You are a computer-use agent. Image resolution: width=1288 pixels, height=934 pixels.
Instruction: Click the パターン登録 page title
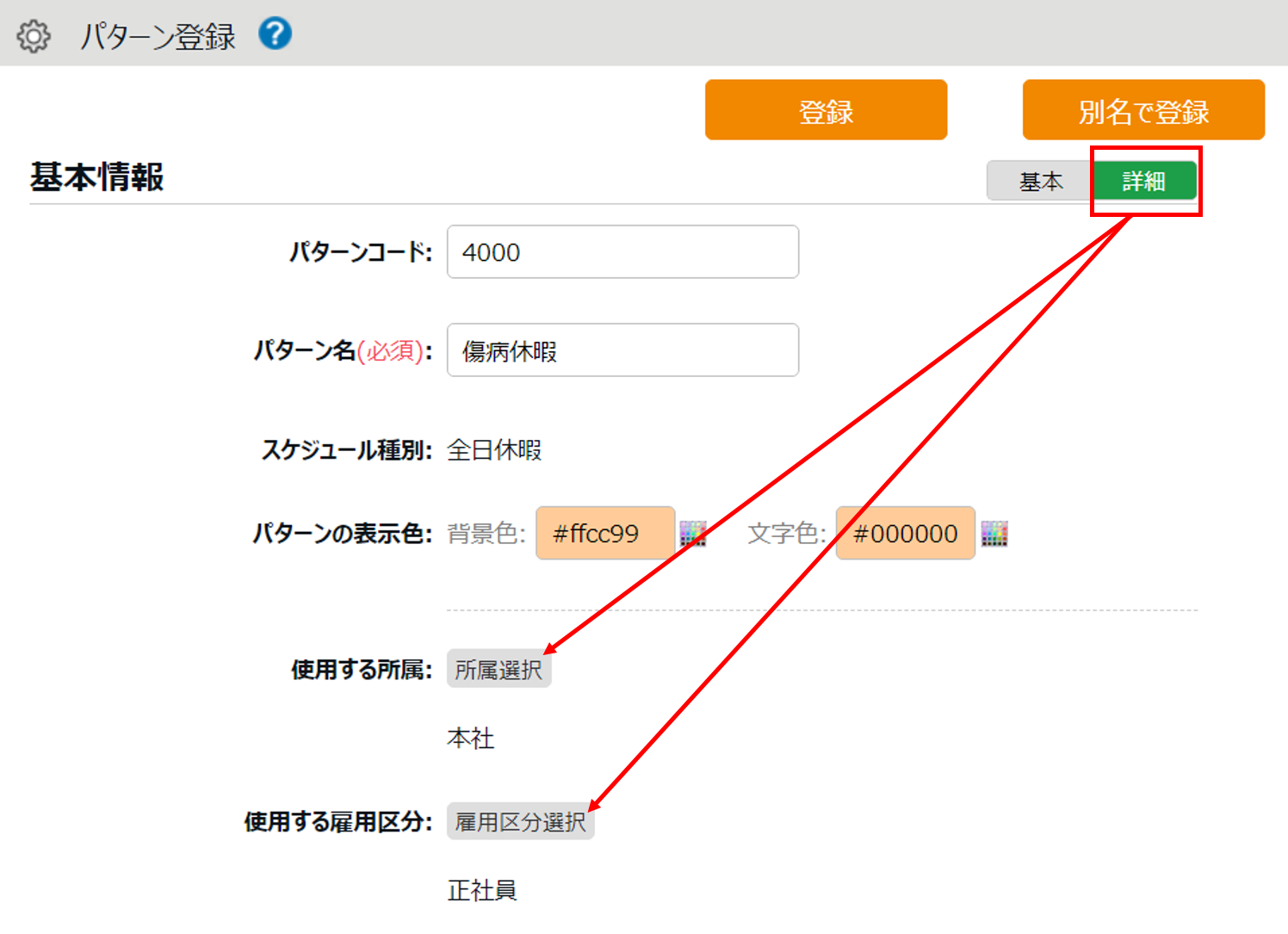click(x=158, y=37)
